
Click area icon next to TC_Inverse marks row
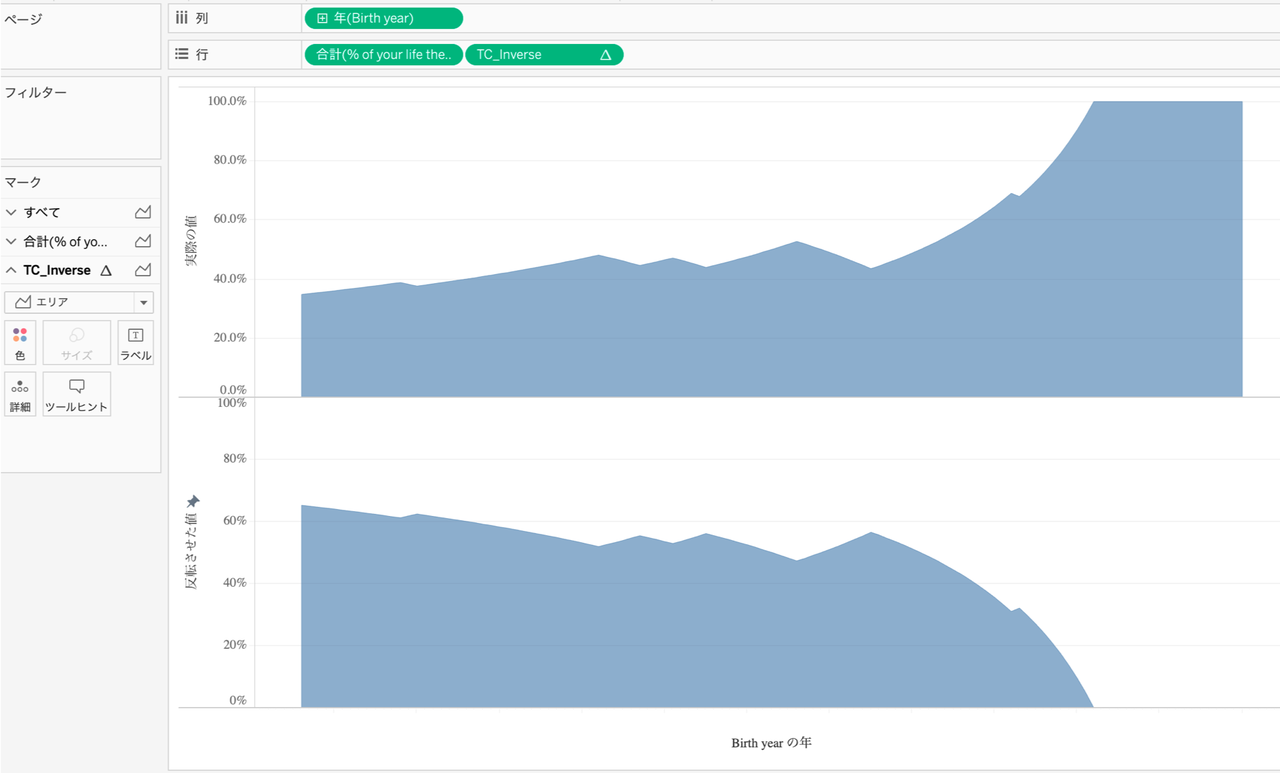click(x=143, y=270)
